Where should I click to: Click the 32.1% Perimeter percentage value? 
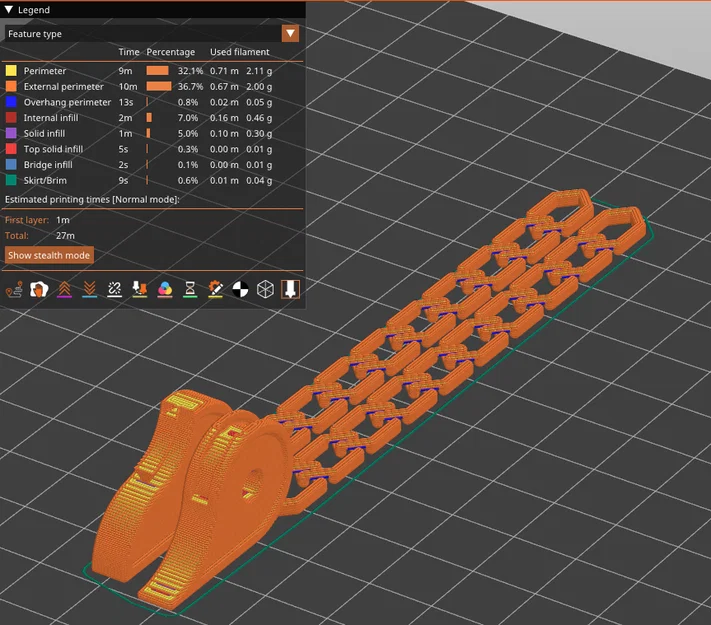[x=190, y=71]
